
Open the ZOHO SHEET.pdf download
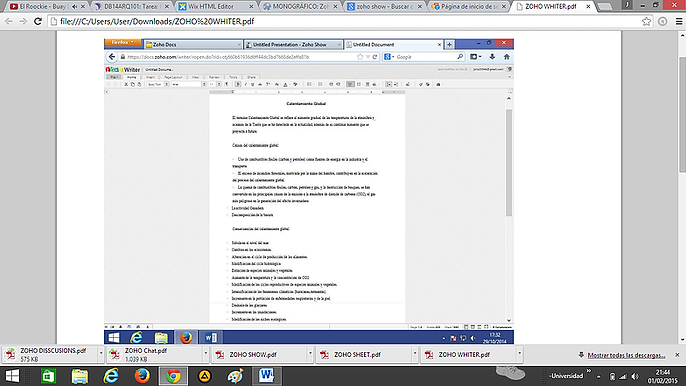(x=364, y=354)
